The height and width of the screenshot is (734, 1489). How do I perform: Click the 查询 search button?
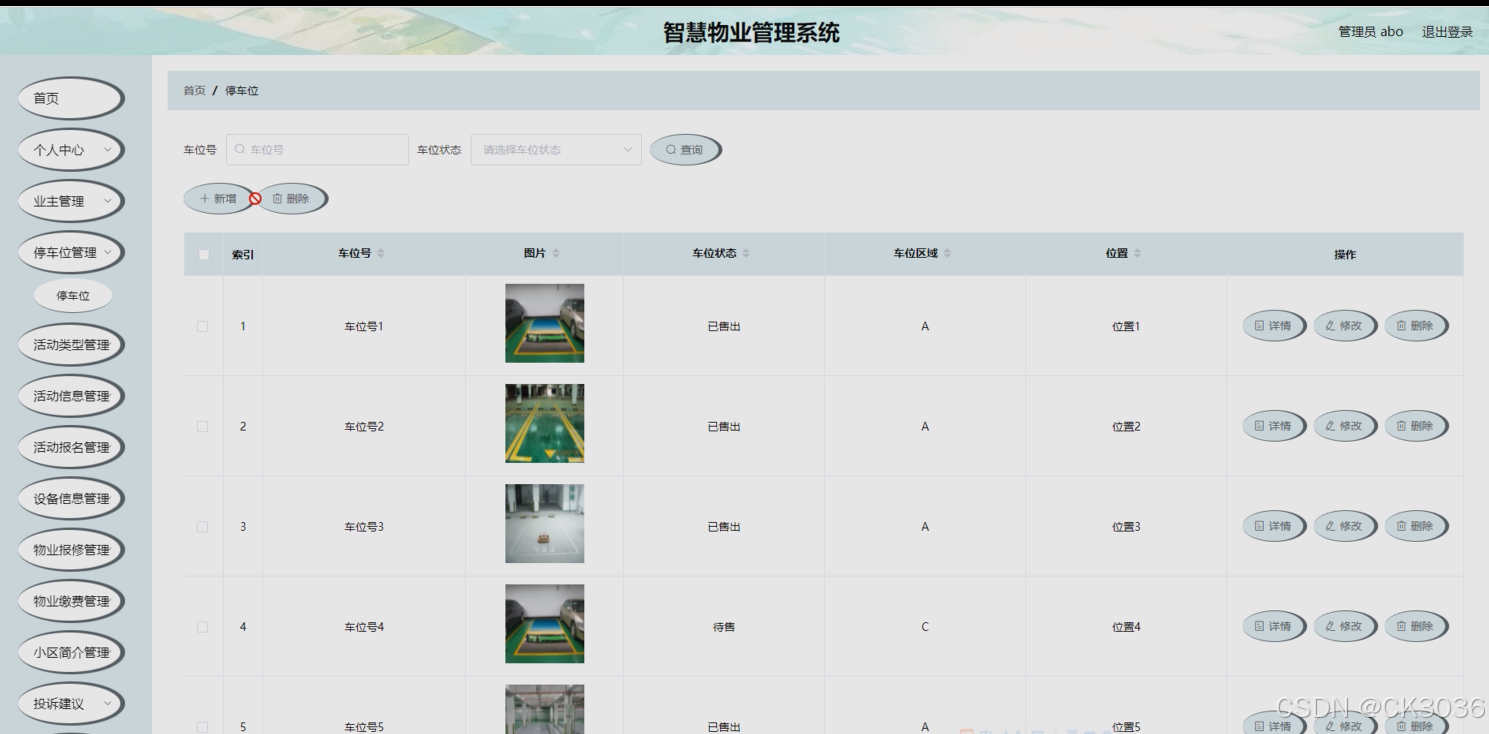pos(685,150)
